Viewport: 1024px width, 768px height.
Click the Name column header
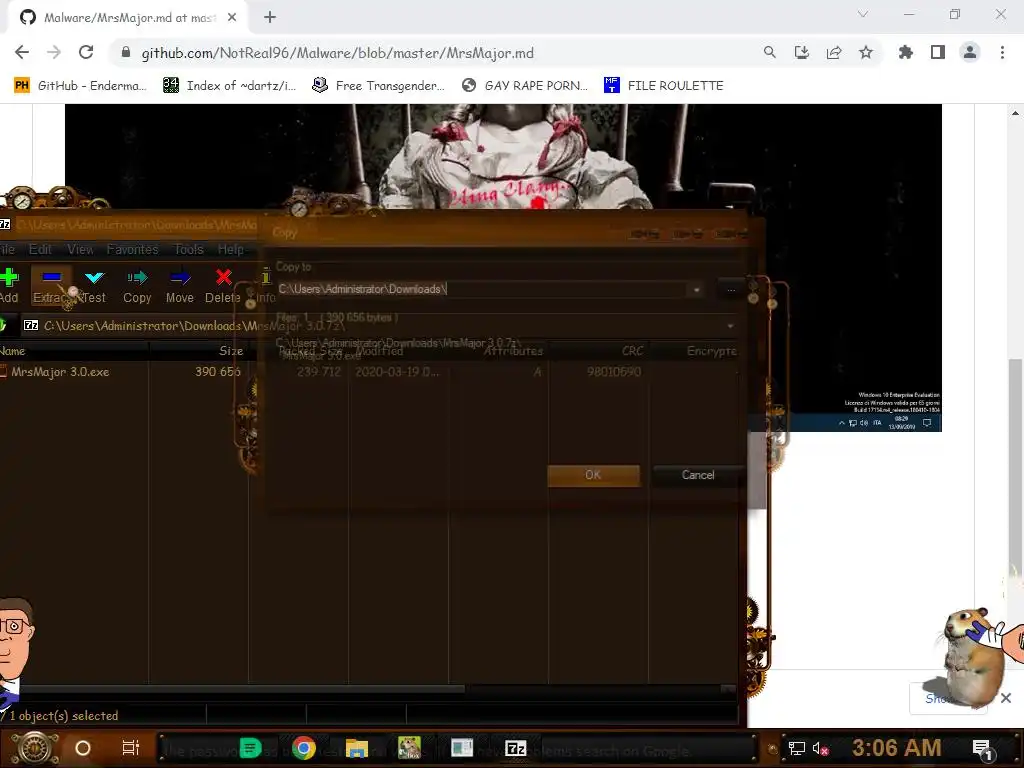point(73,351)
